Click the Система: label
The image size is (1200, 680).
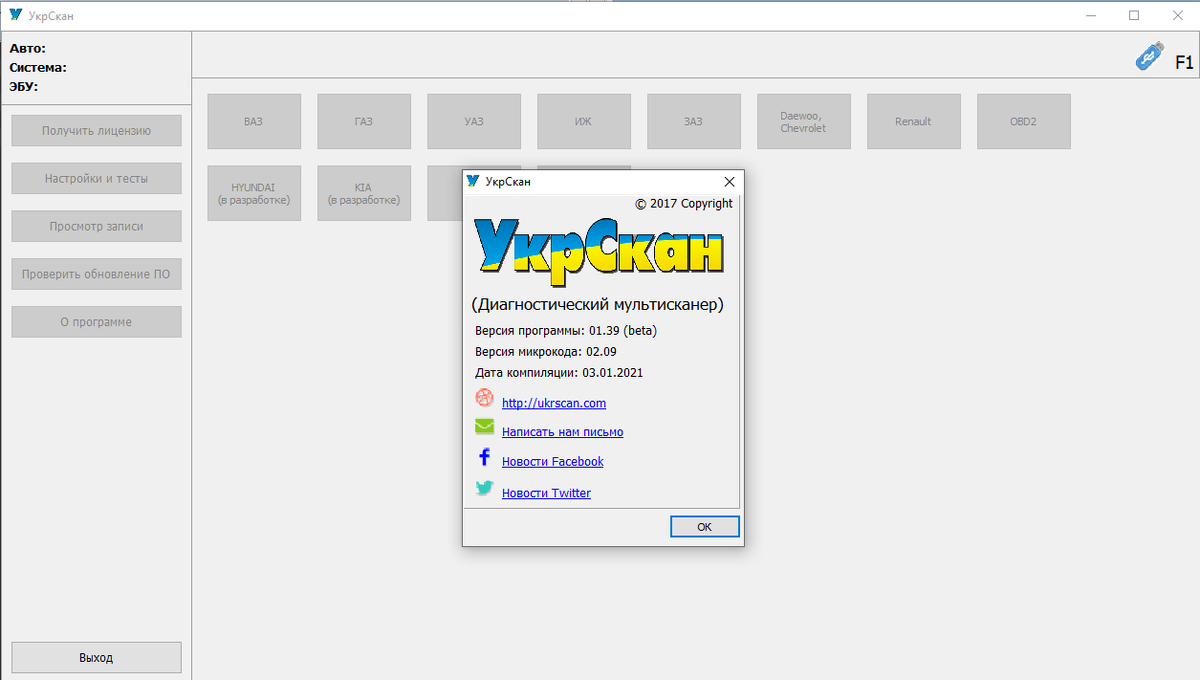pos(38,67)
